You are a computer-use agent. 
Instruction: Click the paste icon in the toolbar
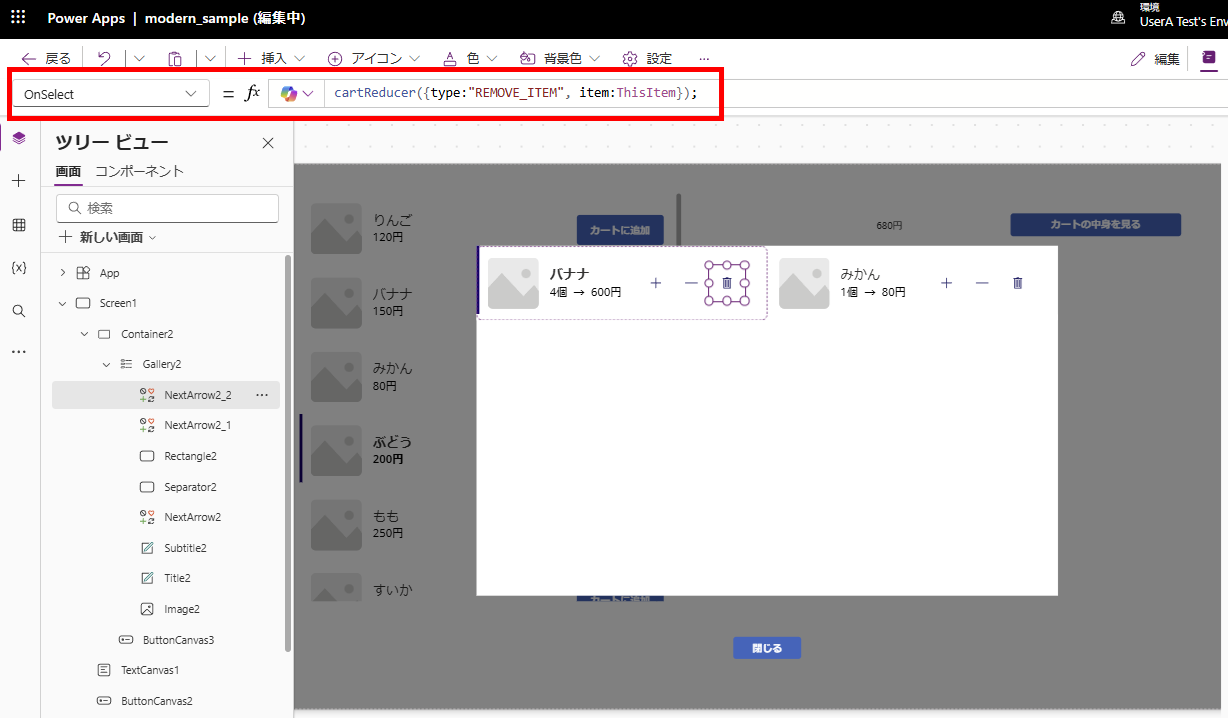[175, 58]
